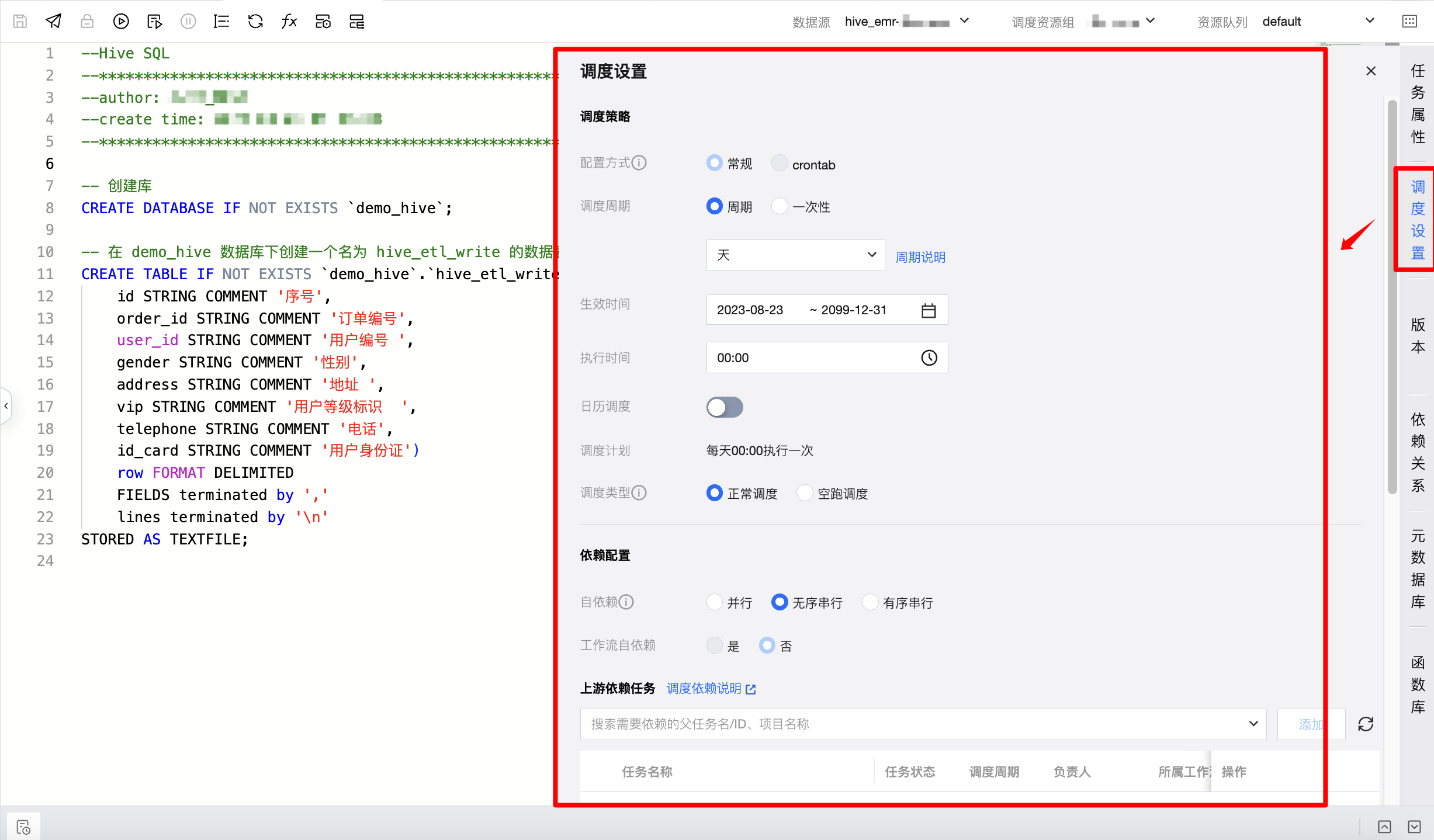
Task: Refresh the upstream dependency task list
Action: pyautogui.click(x=1365, y=724)
